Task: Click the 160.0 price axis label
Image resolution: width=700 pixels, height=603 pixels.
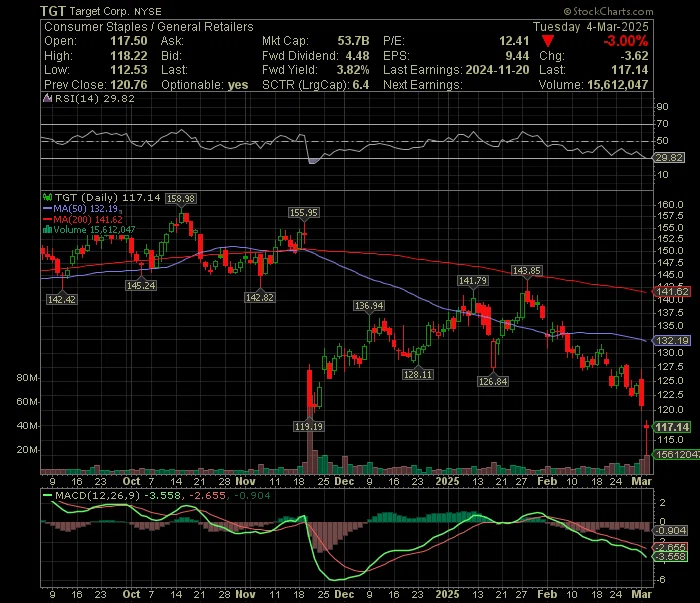Action: (670, 204)
